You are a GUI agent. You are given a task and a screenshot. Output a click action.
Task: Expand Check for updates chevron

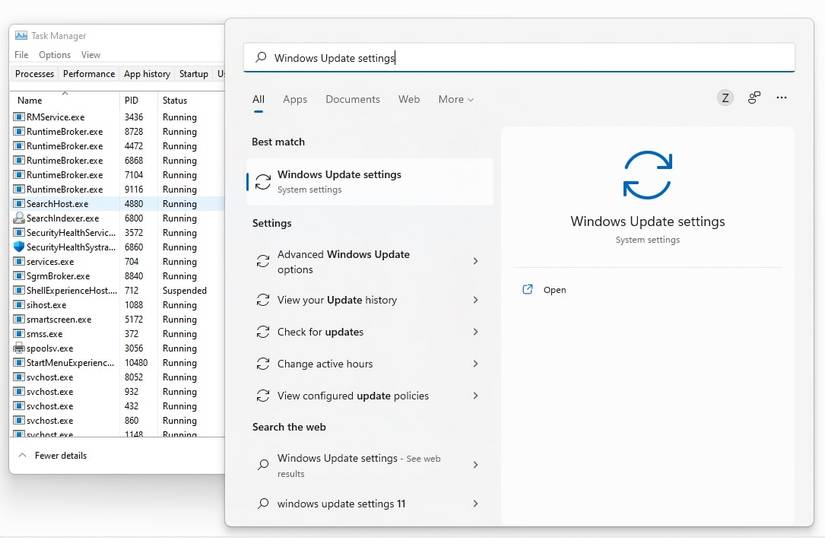pyautogui.click(x=475, y=332)
